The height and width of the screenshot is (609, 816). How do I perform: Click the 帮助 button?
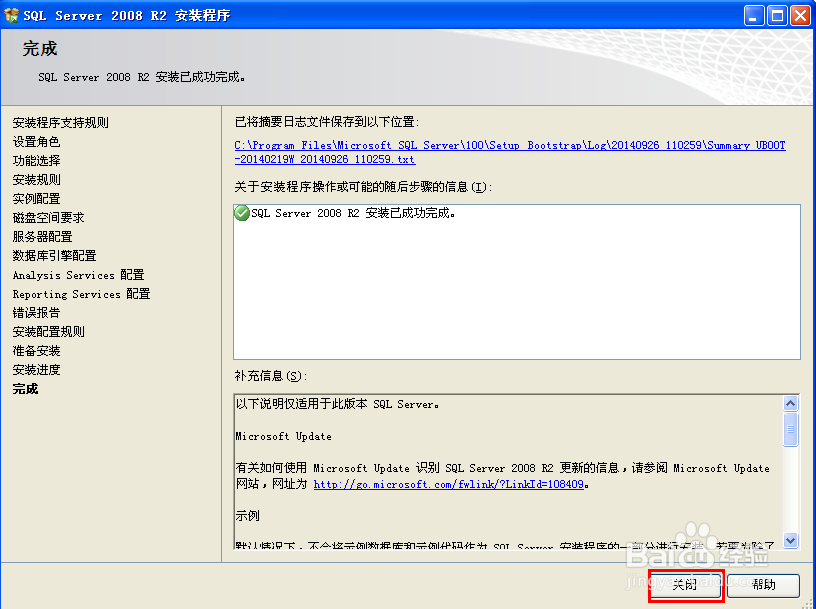point(763,585)
